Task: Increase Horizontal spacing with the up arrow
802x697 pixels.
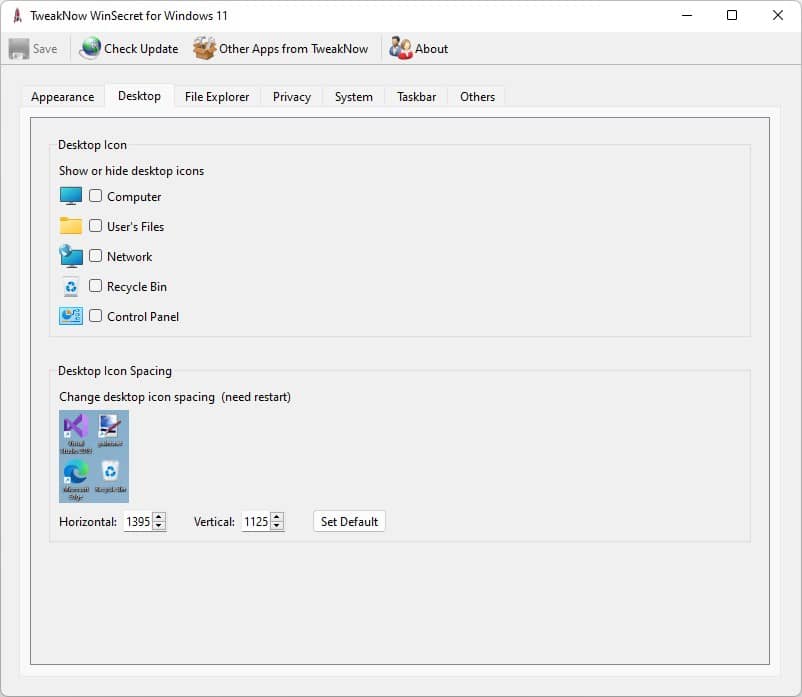Action: [159, 517]
